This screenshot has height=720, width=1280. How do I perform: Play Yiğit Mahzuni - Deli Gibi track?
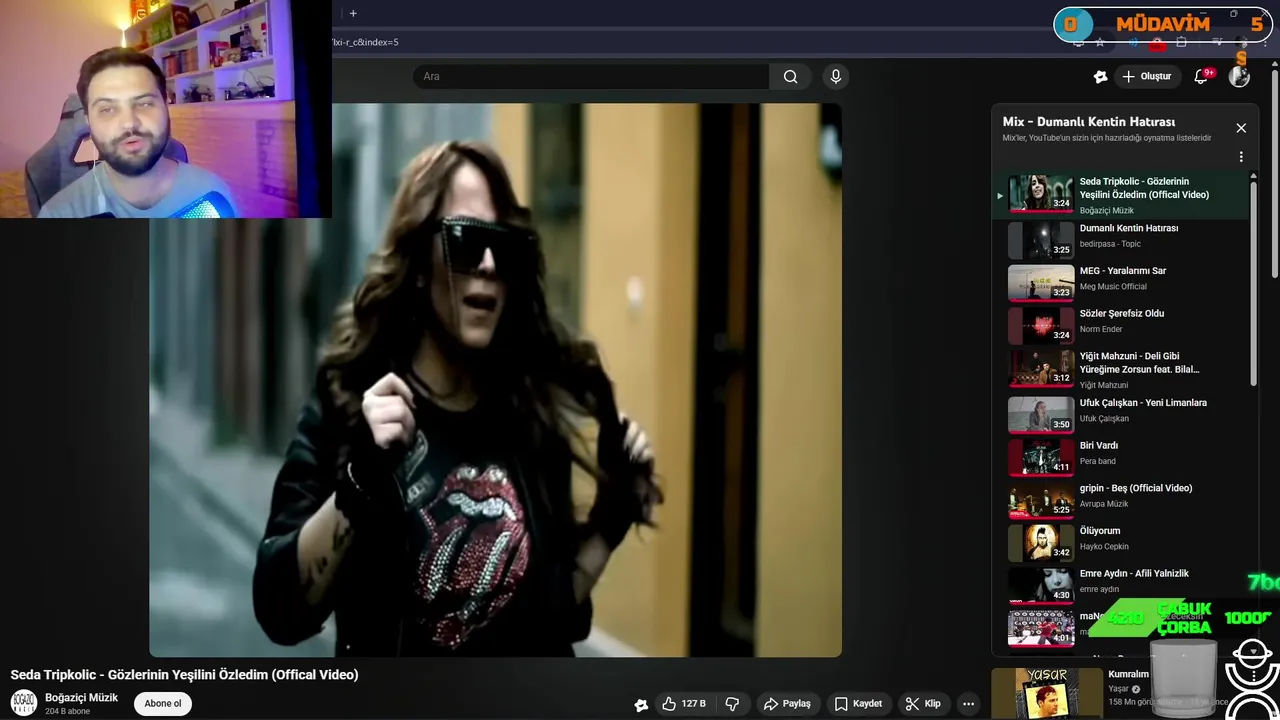tap(1120, 368)
